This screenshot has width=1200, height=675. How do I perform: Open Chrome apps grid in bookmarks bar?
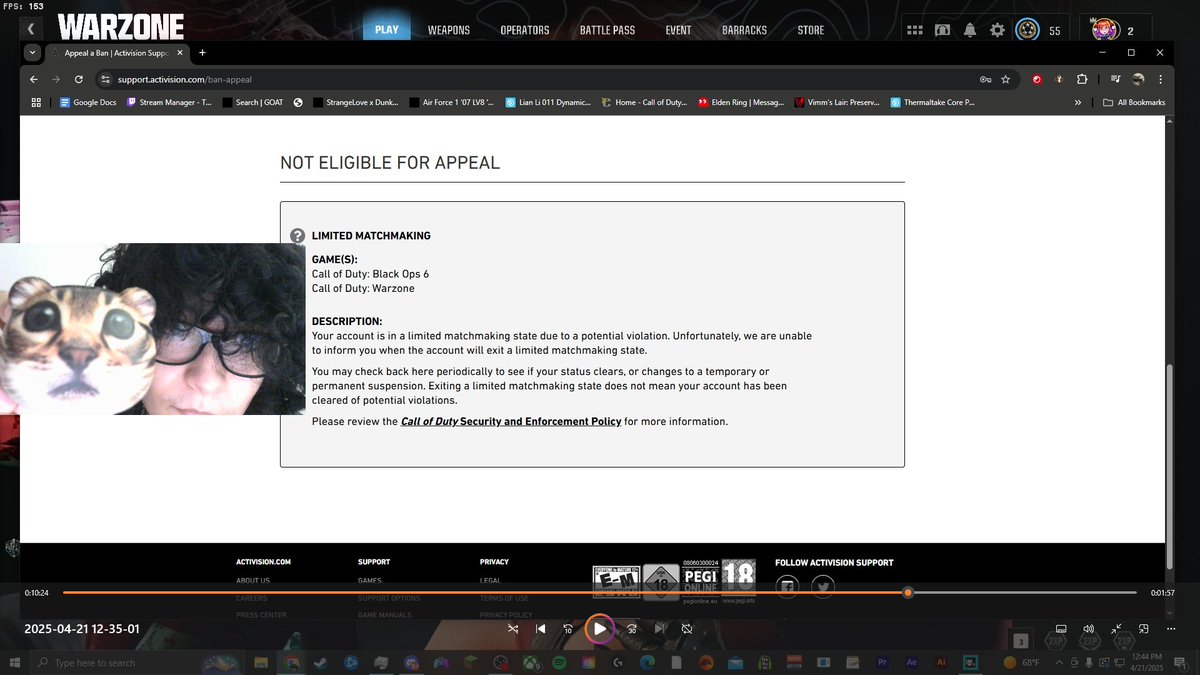36,102
